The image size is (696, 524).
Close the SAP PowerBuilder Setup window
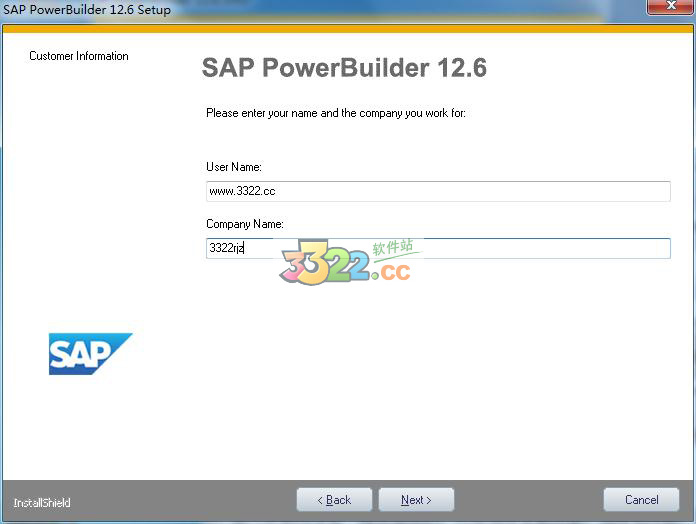click(671, 6)
